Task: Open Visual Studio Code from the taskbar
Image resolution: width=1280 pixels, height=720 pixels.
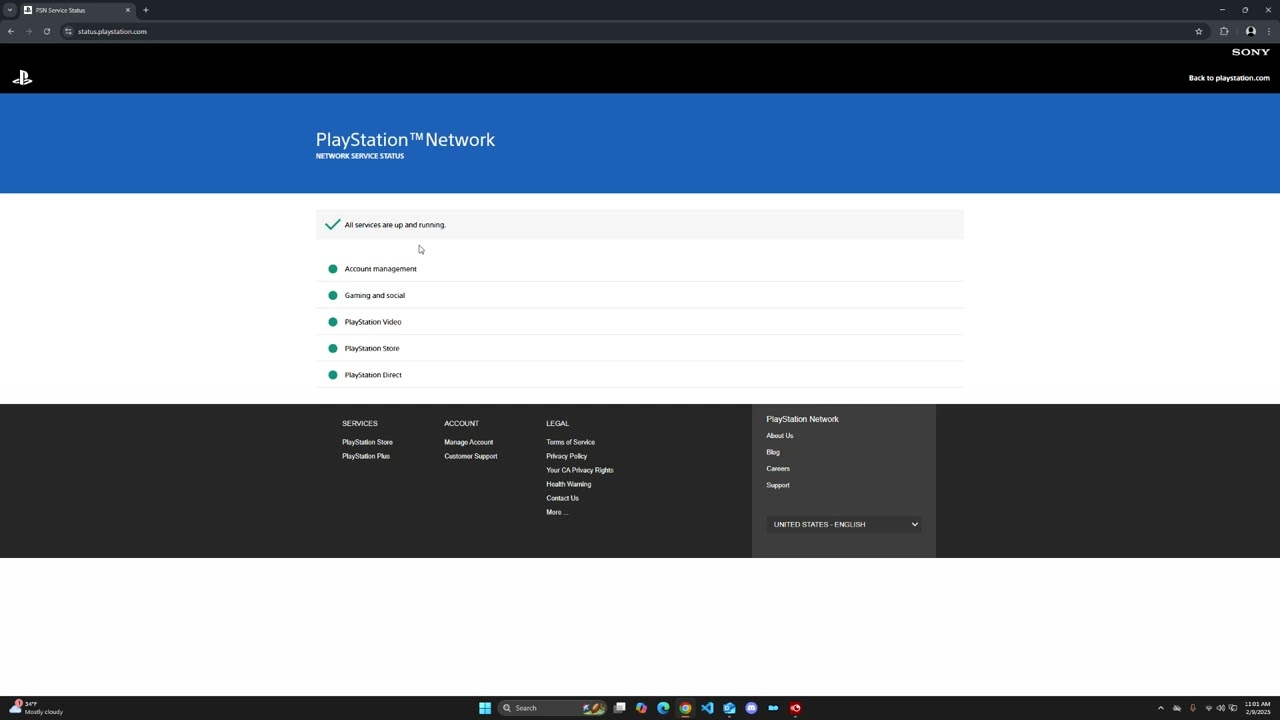Action: (x=707, y=708)
